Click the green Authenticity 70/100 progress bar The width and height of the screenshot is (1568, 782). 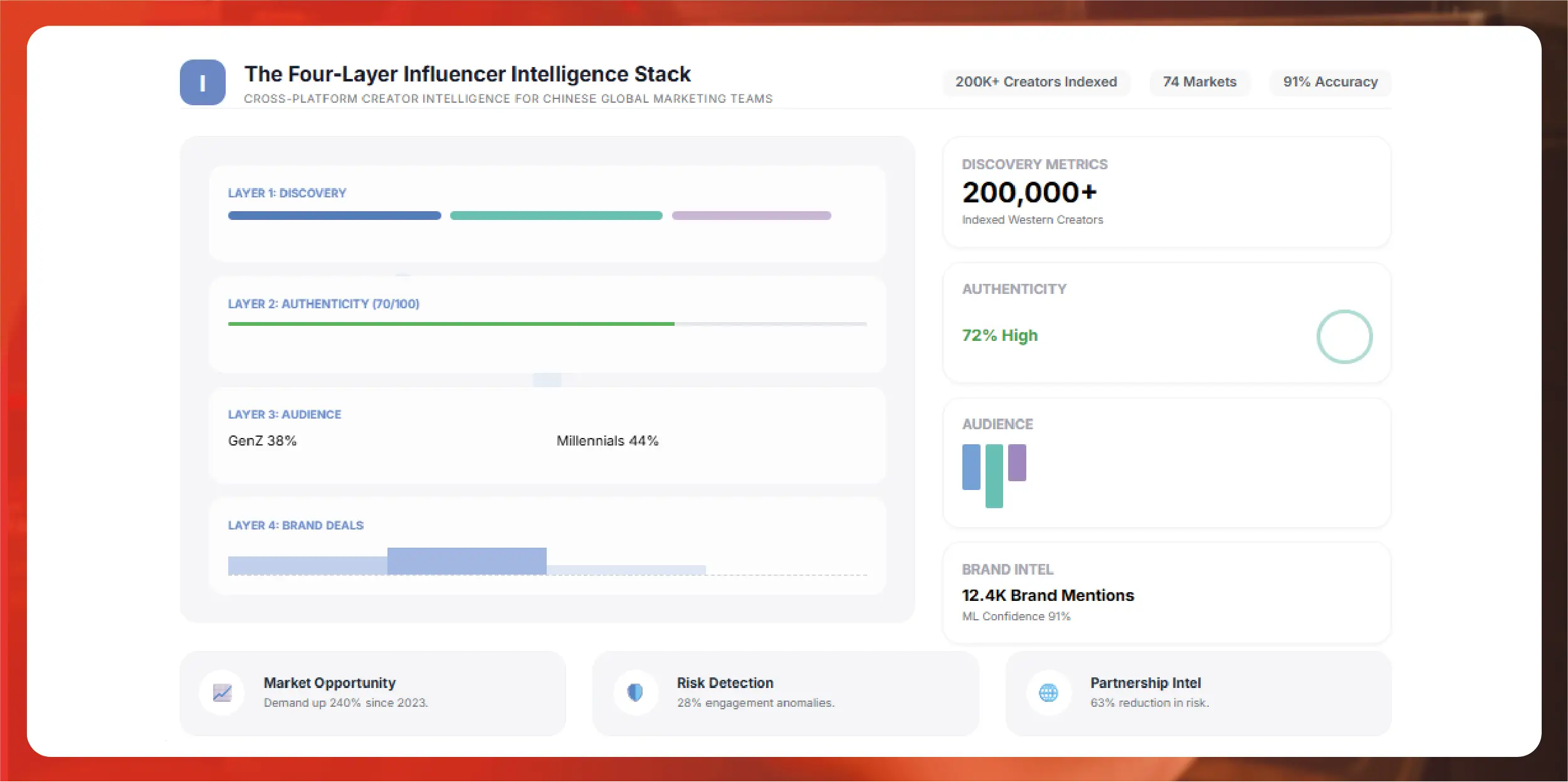pyautogui.click(x=451, y=324)
